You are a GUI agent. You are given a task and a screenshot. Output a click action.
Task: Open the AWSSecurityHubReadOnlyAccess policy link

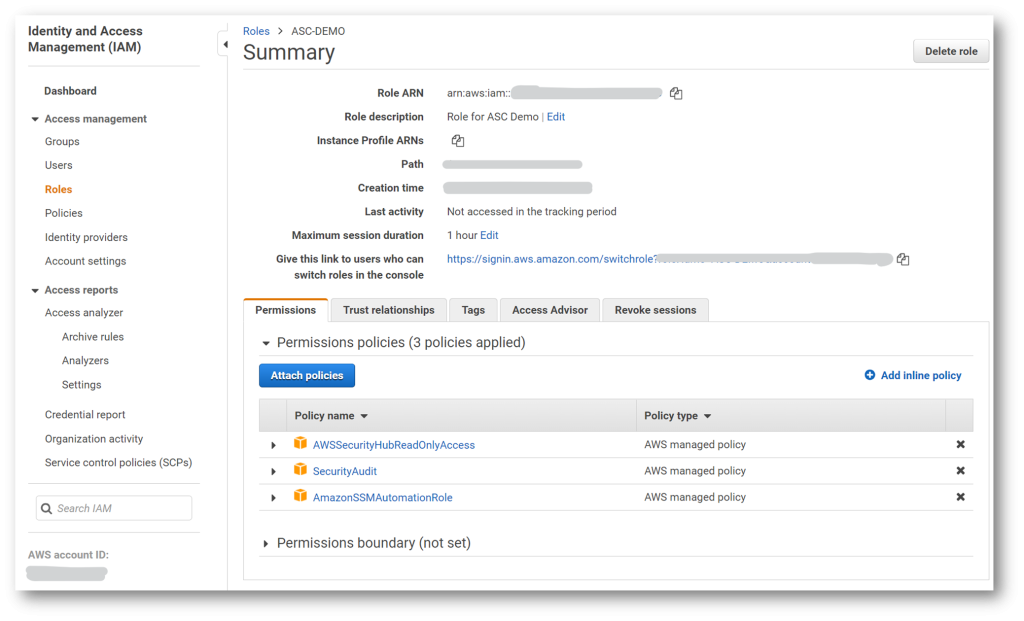click(394, 445)
